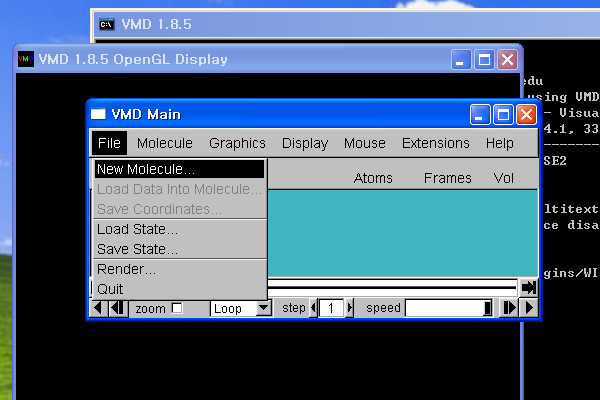The image size is (600, 400).
Task: Click the teal molecule list area
Action: 403,233
